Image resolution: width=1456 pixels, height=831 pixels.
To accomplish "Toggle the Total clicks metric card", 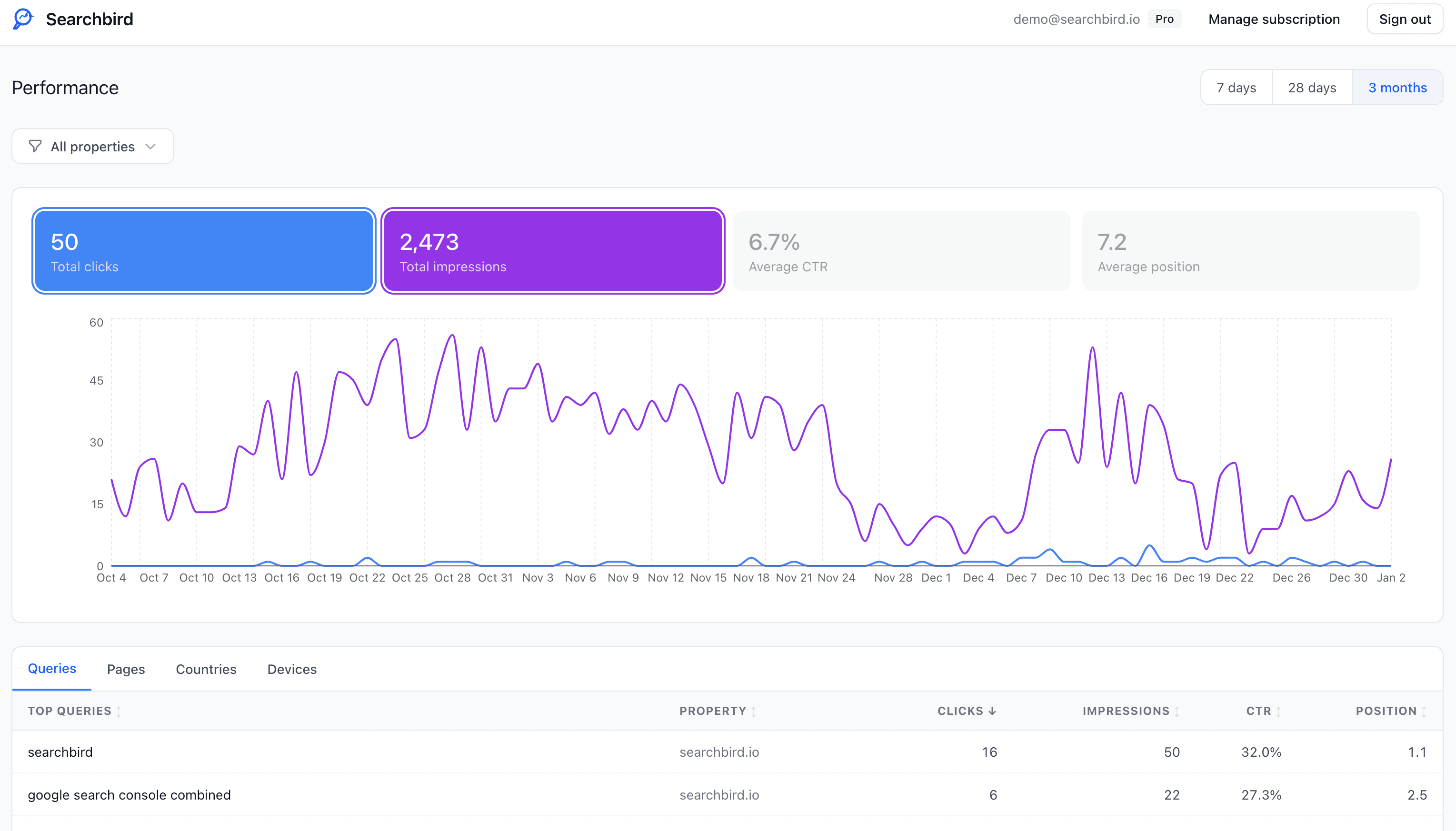I will point(203,250).
